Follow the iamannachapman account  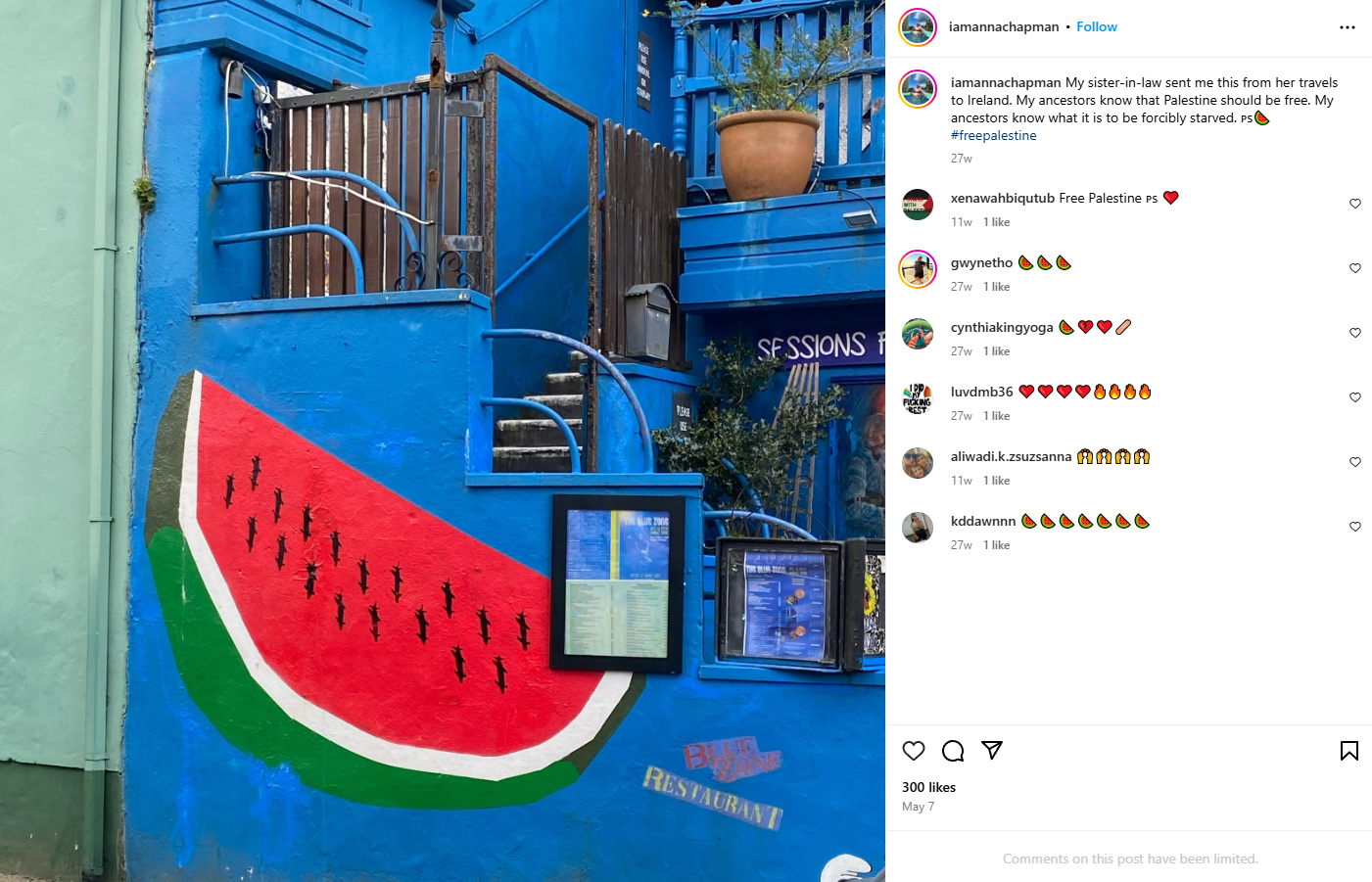[1097, 27]
